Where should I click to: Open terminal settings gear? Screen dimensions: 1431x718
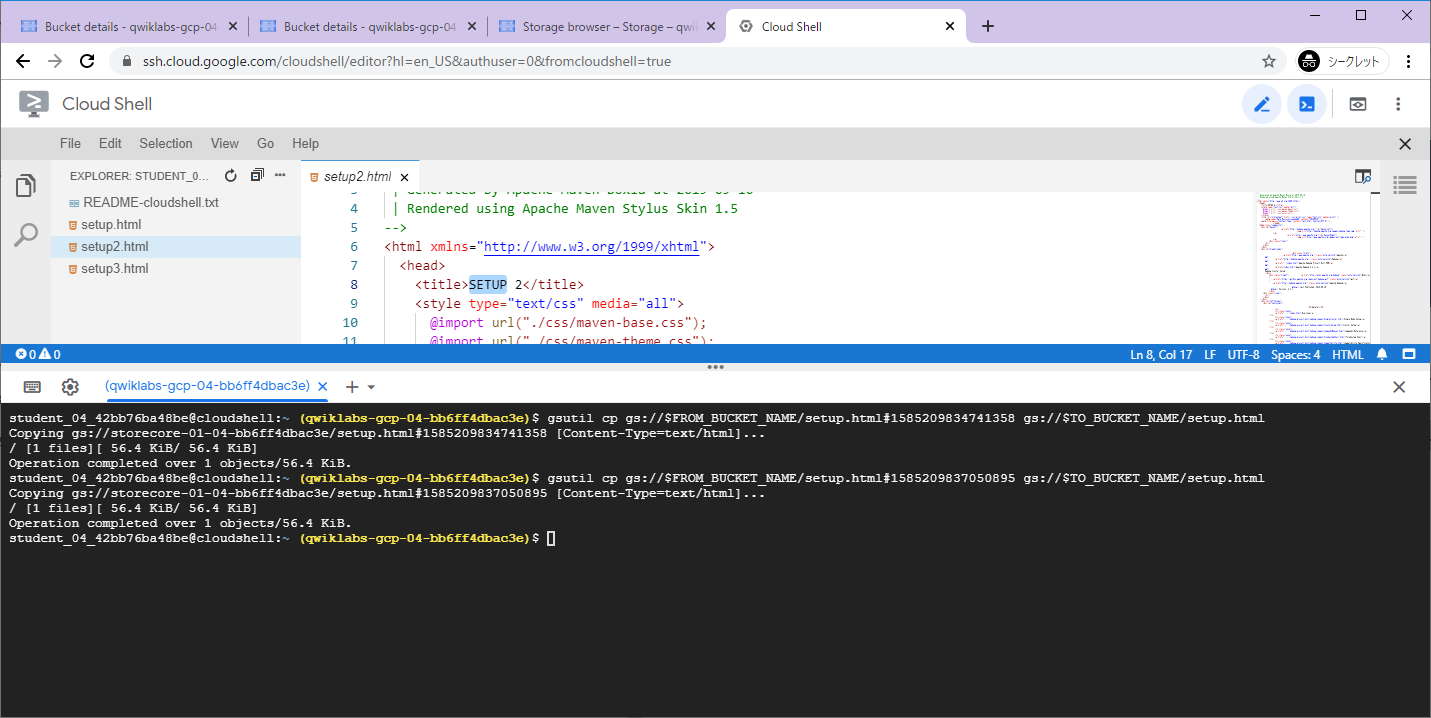(x=70, y=387)
